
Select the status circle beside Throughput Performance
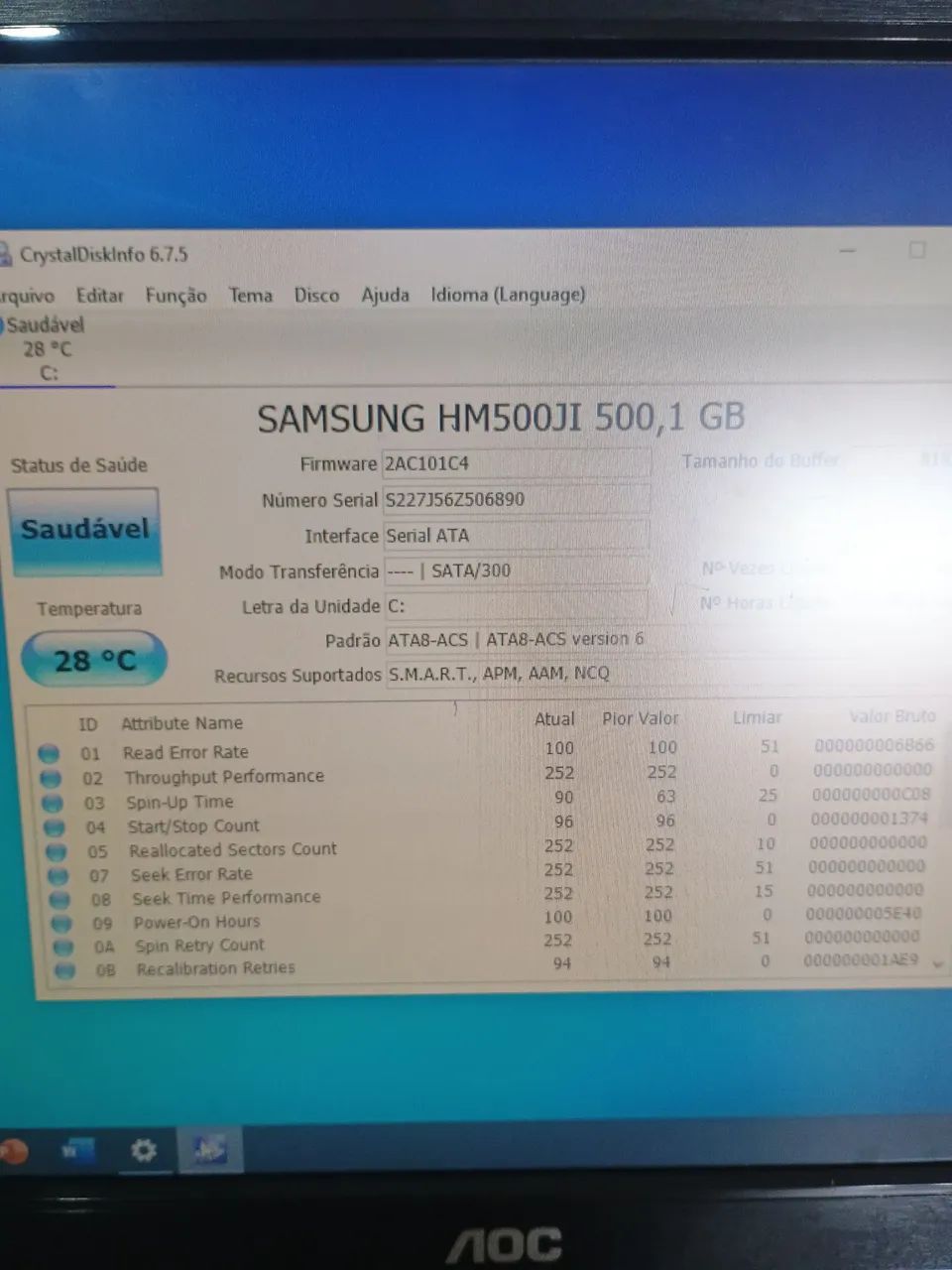point(51,779)
